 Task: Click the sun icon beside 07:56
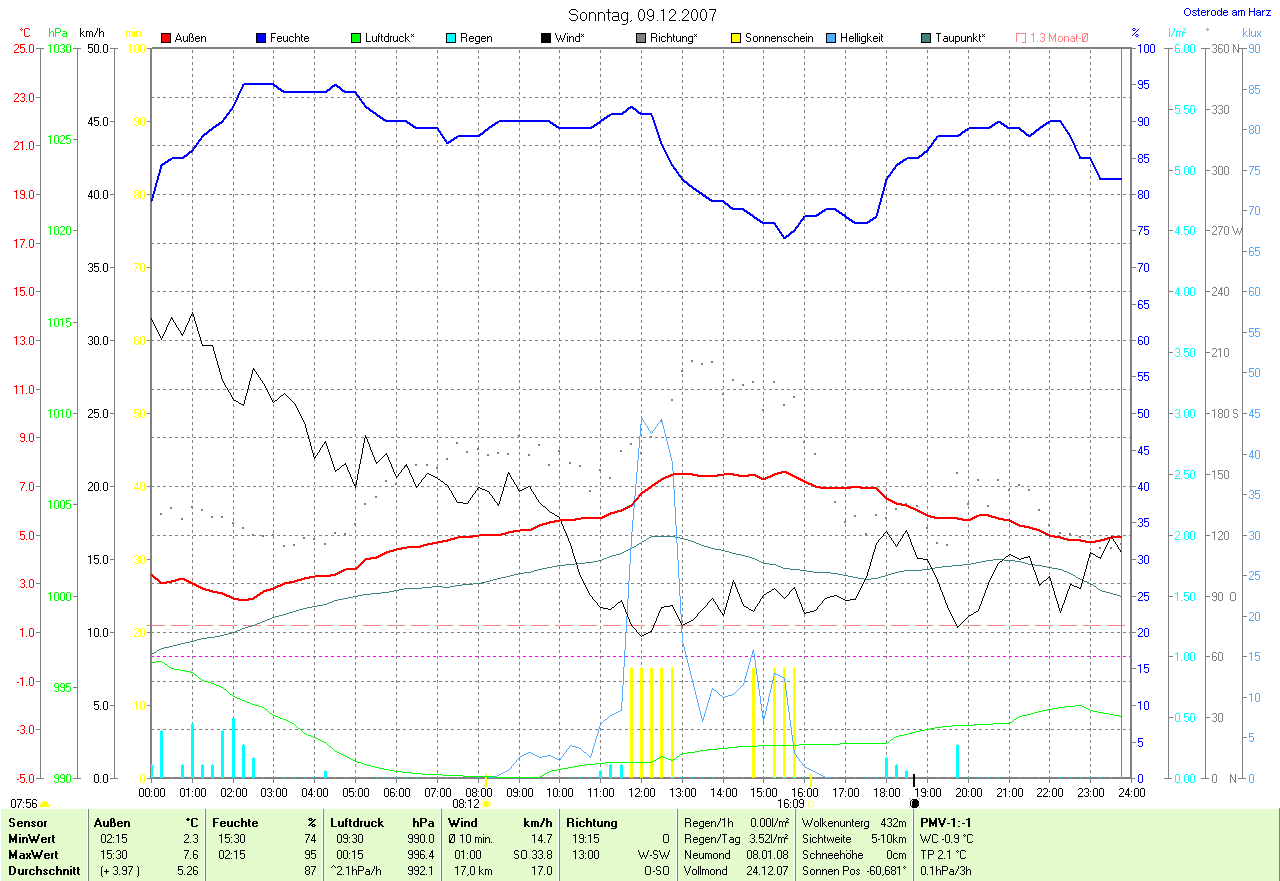click(45, 803)
